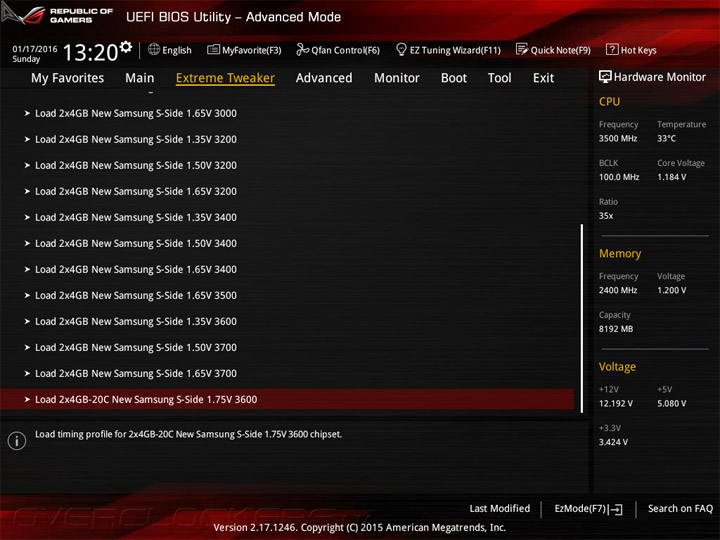The width and height of the screenshot is (720, 540).
Task: Expand arrow for S-Side 1.65V 3200 profile
Action: pos(27,191)
